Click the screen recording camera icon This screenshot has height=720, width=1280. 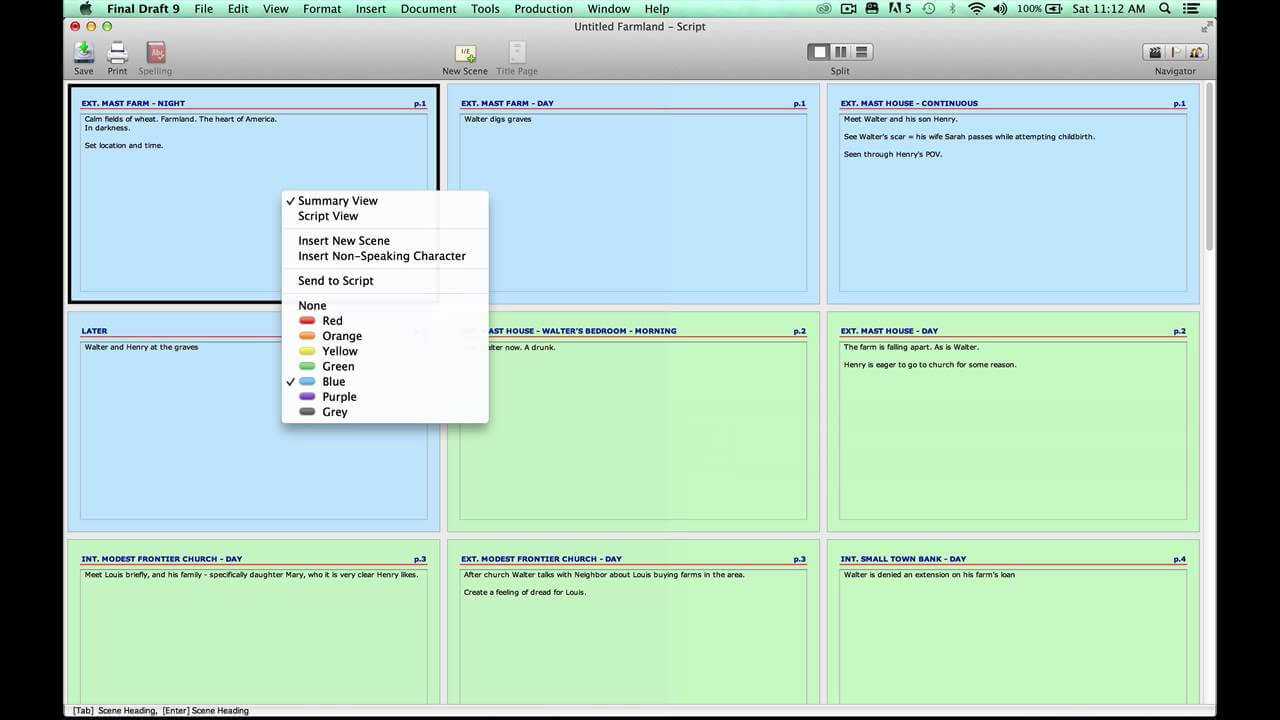point(849,9)
